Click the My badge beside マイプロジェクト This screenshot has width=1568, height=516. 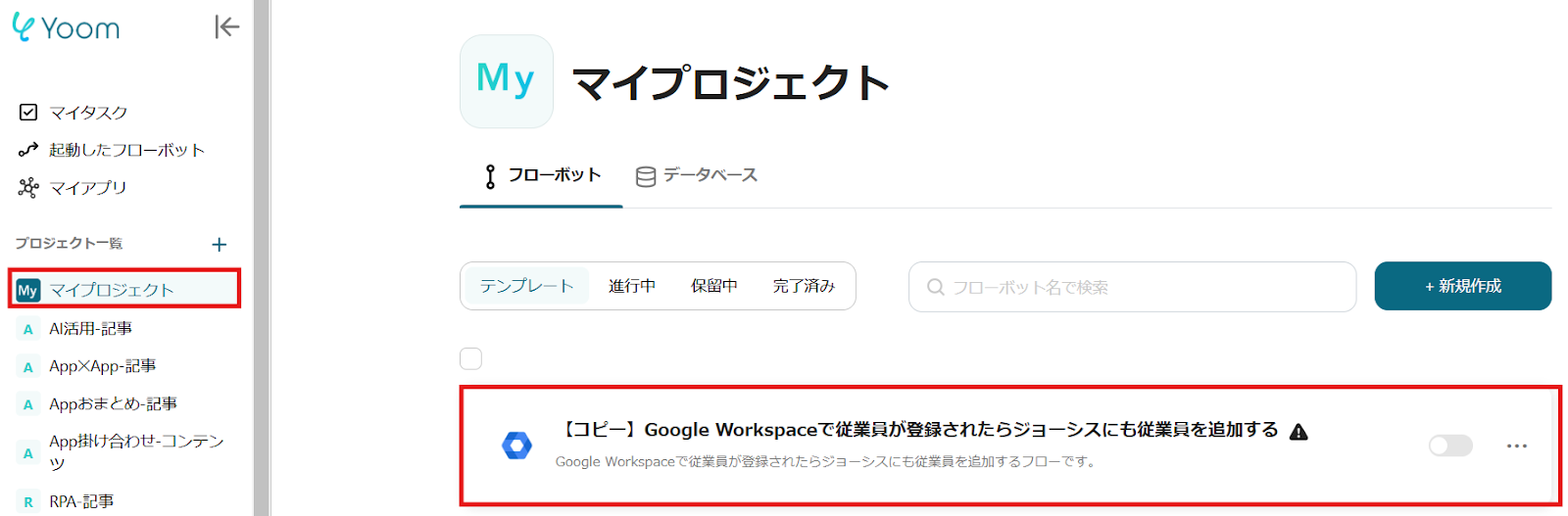pos(27,290)
